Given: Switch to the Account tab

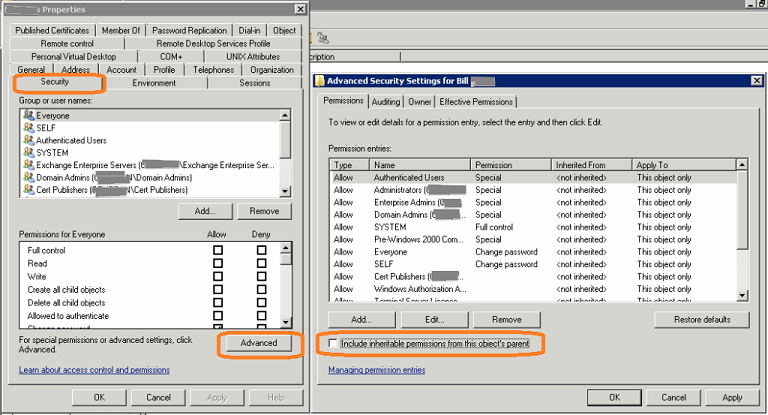Looking at the screenshot, I should [x=121, y=70].
